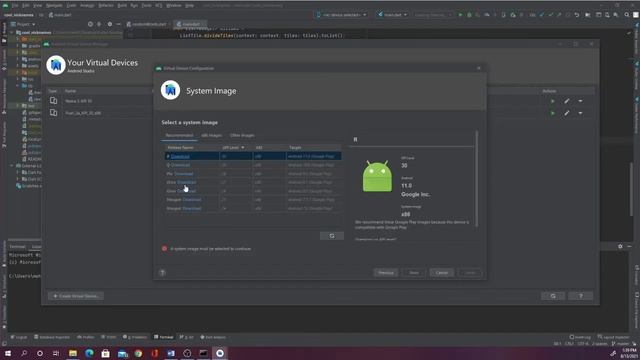Click the Download link for release R
The width and height of the screenshot is (640, 360).
[x=180, y=156]
